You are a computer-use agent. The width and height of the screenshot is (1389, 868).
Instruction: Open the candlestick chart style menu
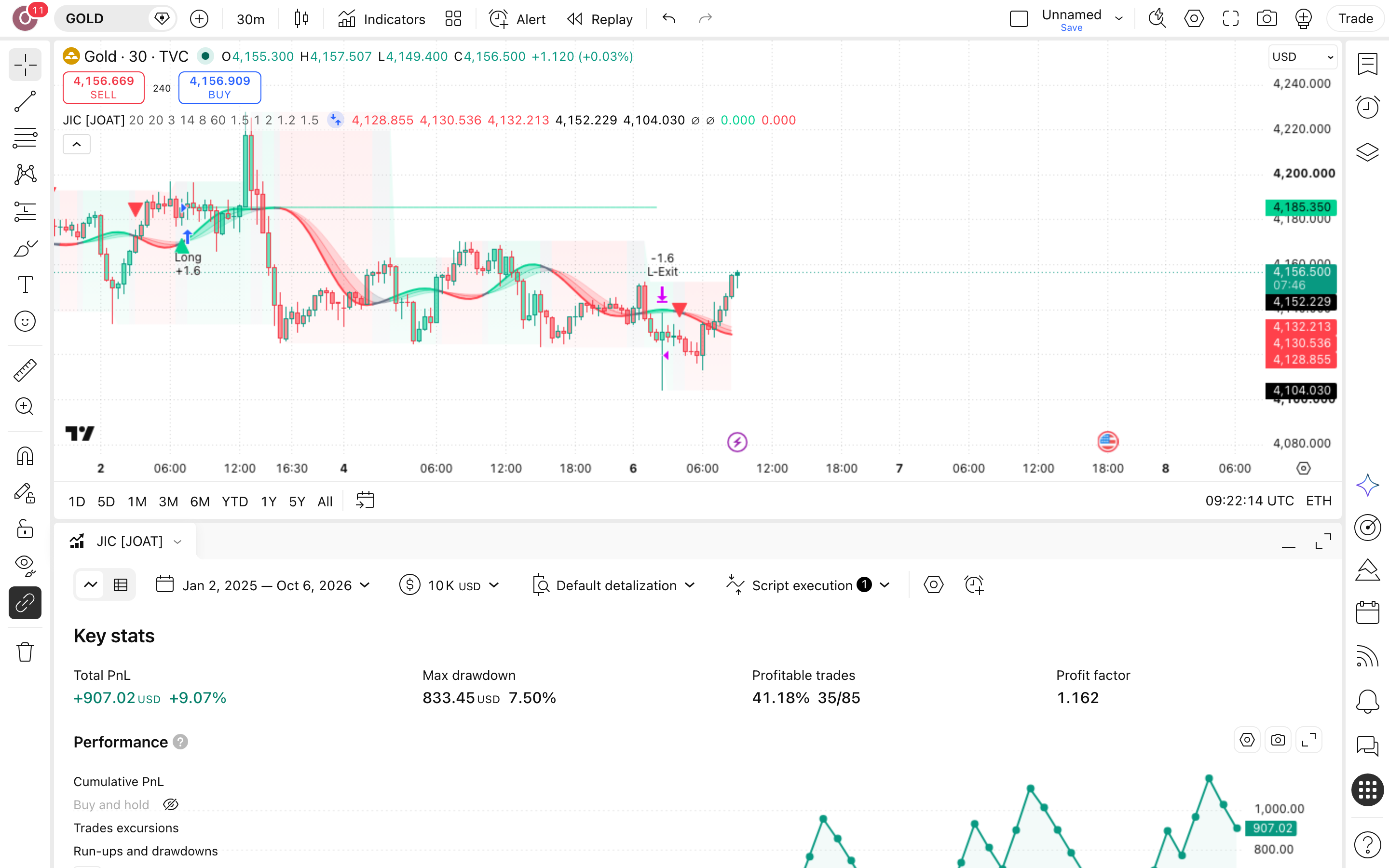click(x=301, y=19)
